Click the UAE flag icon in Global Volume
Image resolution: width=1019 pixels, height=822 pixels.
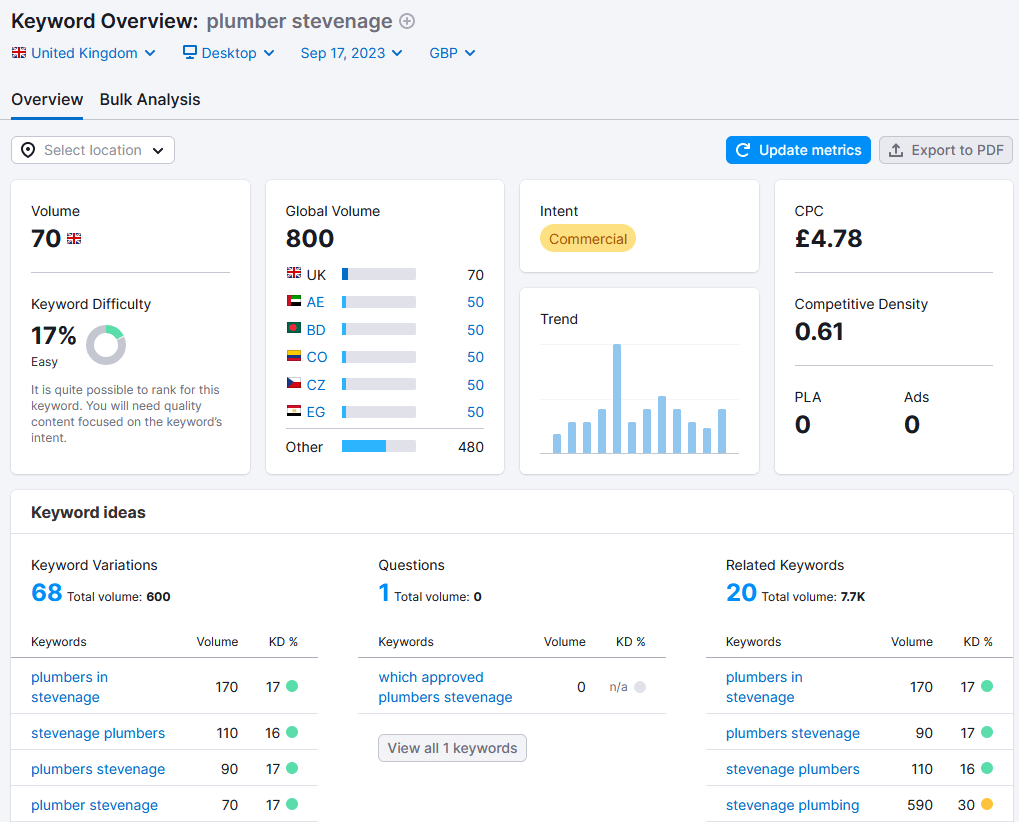click(x=294, y=302)
